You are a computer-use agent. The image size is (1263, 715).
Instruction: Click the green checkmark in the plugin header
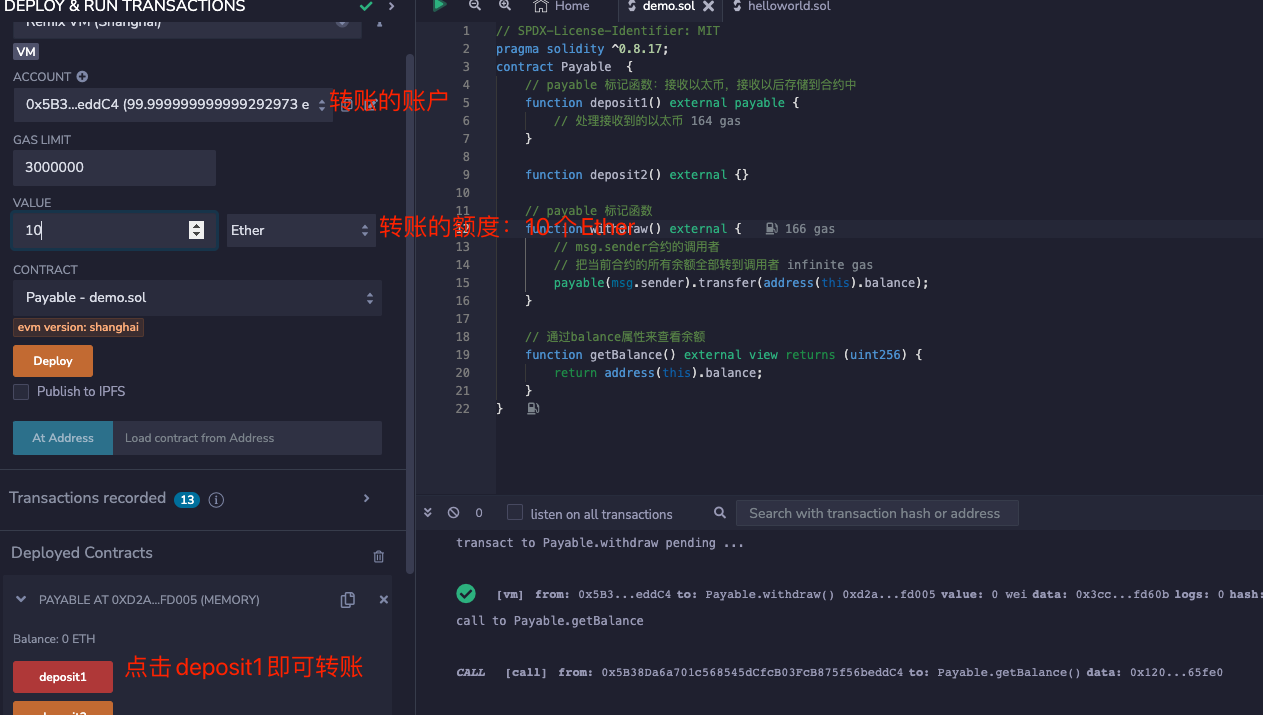coord(366,6)
